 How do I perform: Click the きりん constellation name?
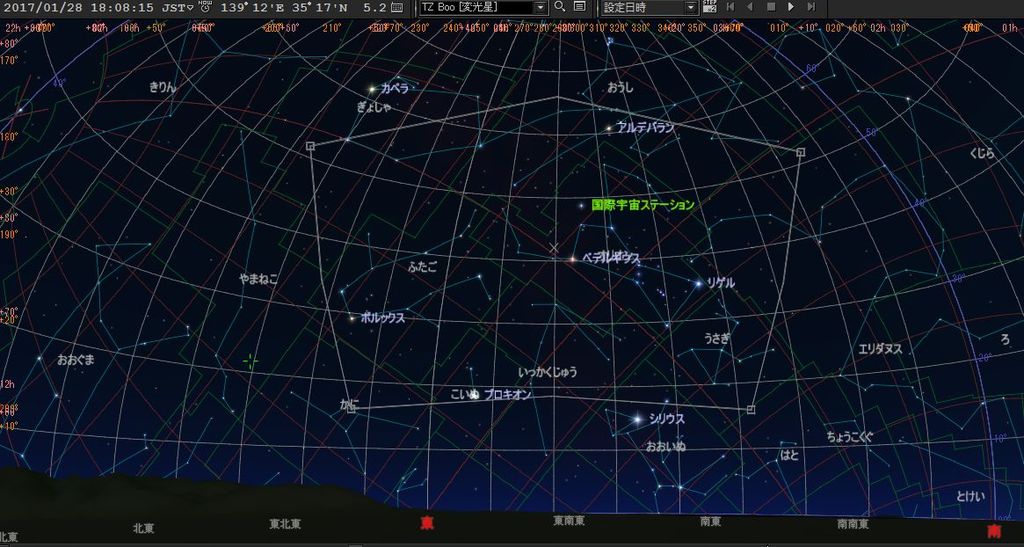pos(163,86)
